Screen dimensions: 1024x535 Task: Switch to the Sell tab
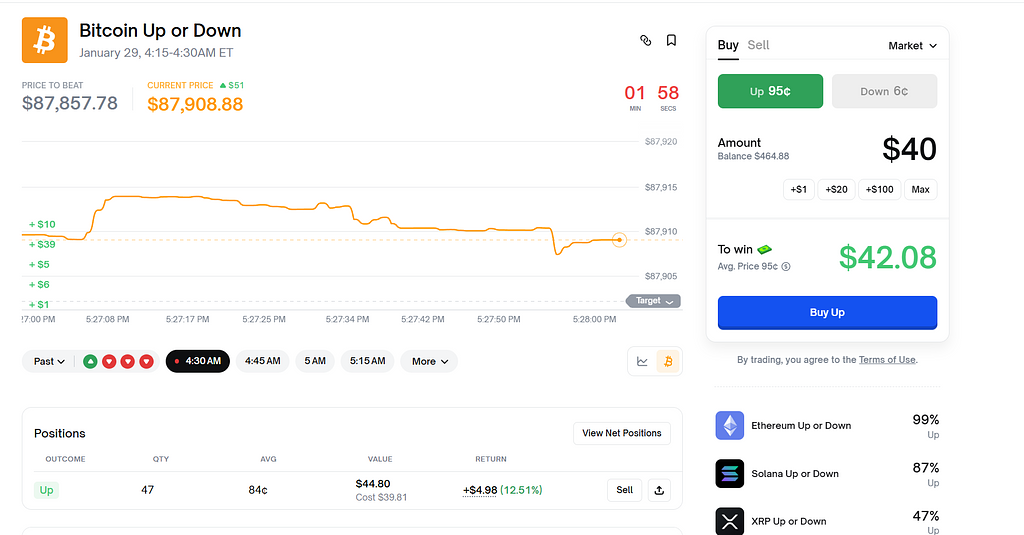[x=758, y=45]
